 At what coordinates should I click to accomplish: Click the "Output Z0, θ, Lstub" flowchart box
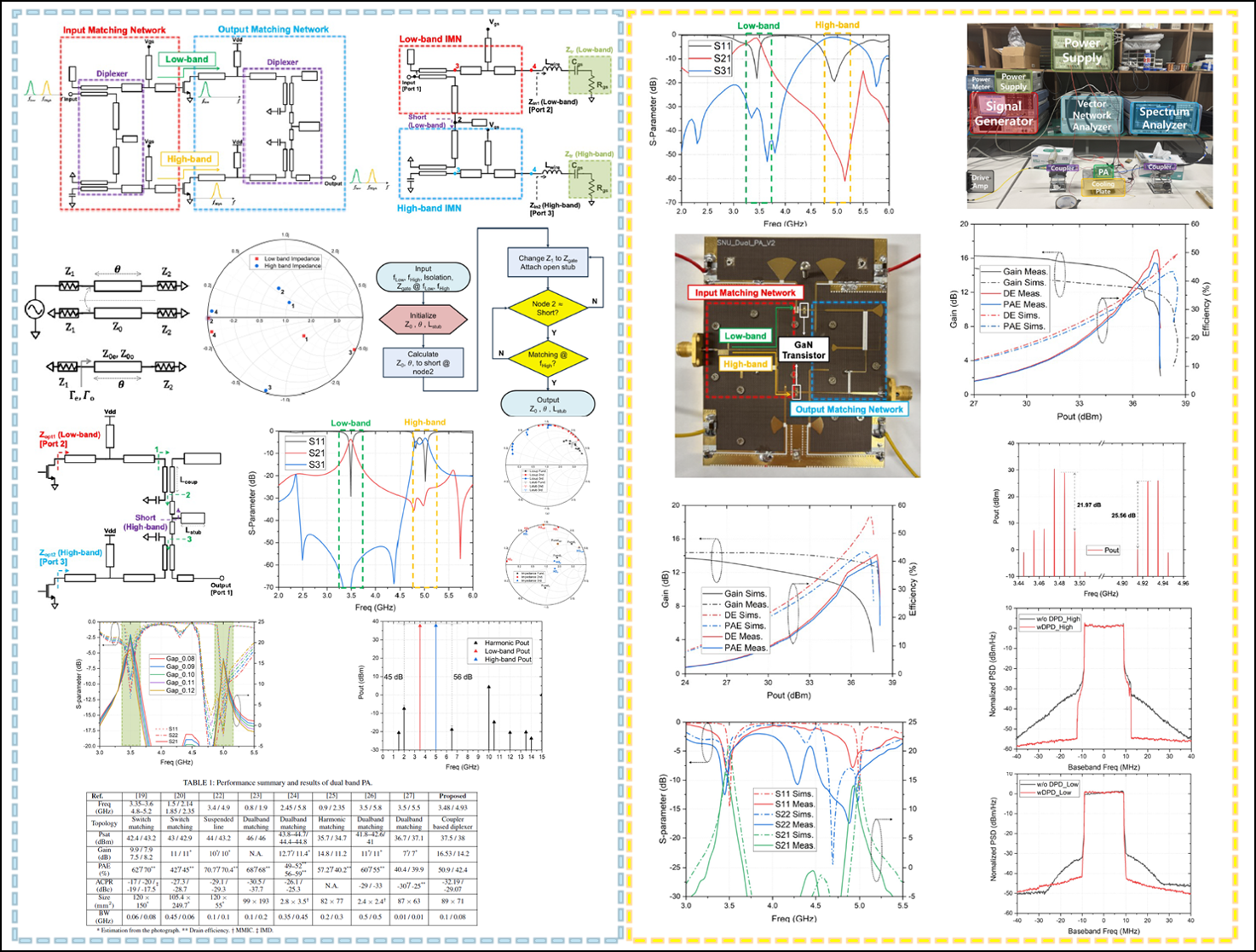[548, 405]
